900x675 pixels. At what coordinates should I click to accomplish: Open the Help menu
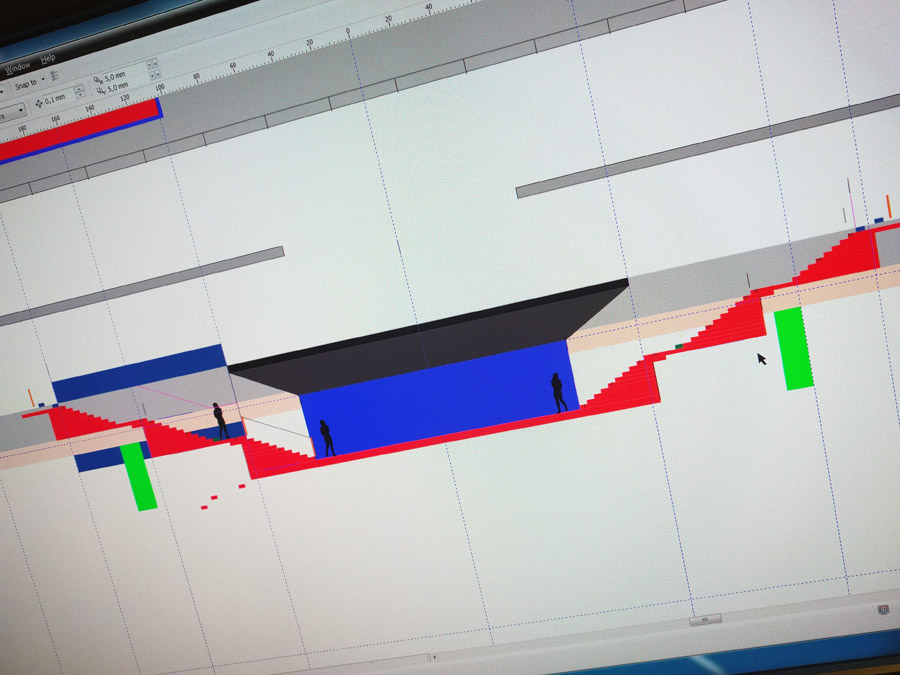coord(47,59)
